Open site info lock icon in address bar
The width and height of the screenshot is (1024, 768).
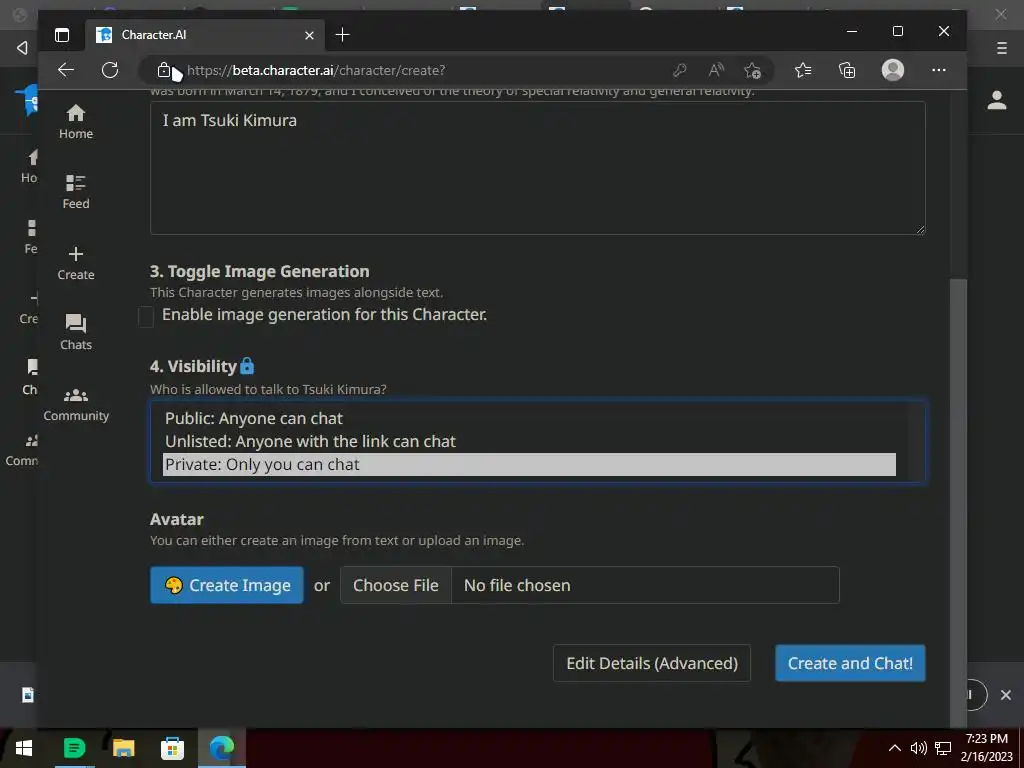pos(164,70)
